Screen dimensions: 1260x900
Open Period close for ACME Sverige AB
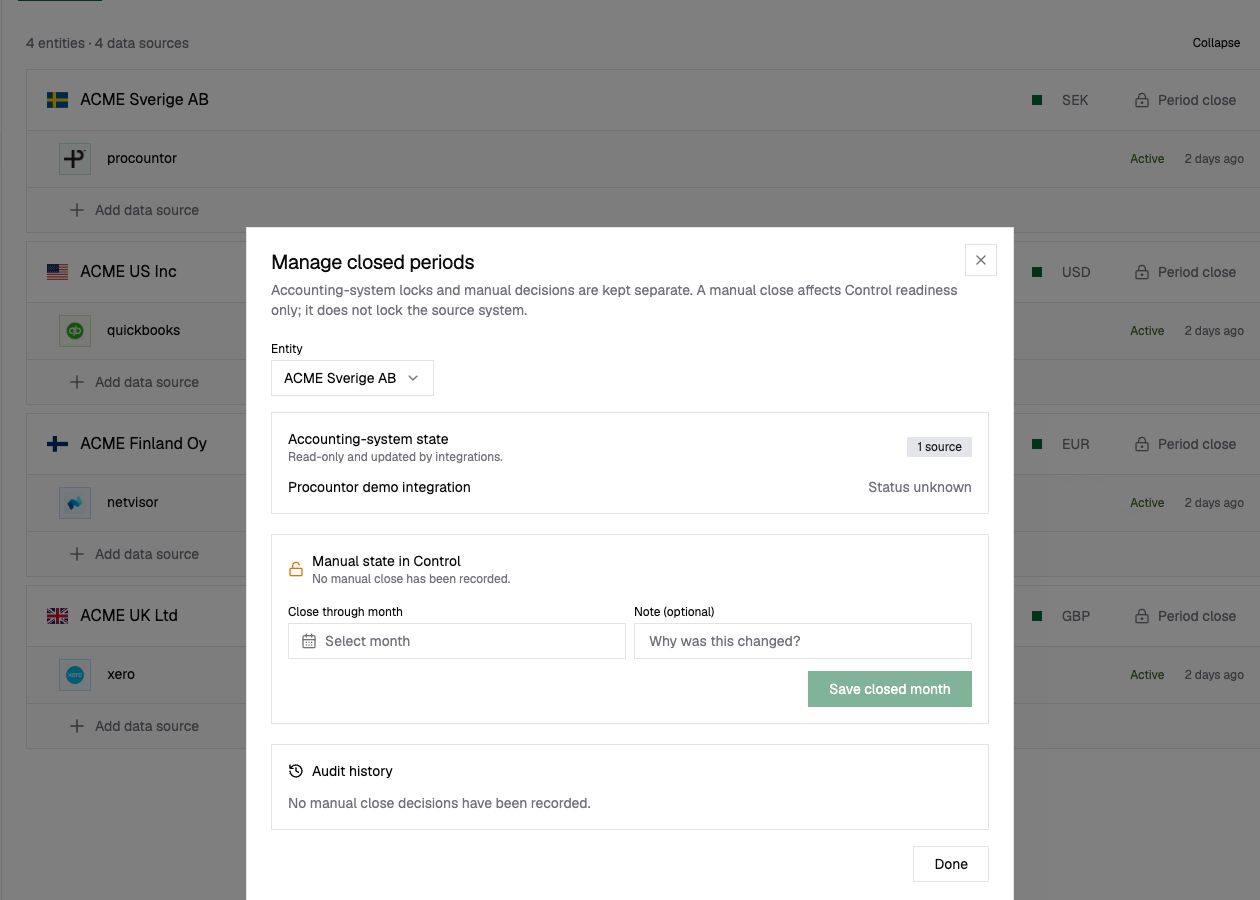click(x=1185, y=100)
